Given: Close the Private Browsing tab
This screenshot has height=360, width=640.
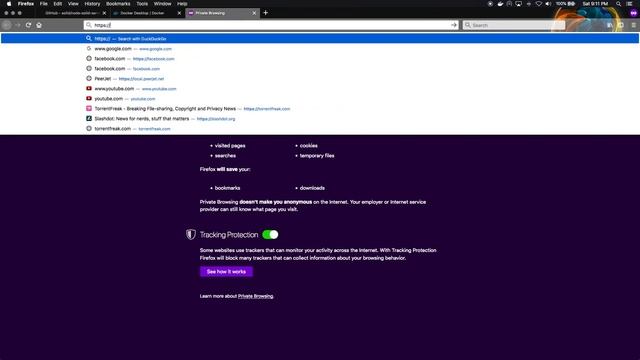Looking at the screenshot, I should [x=254, y=13].
